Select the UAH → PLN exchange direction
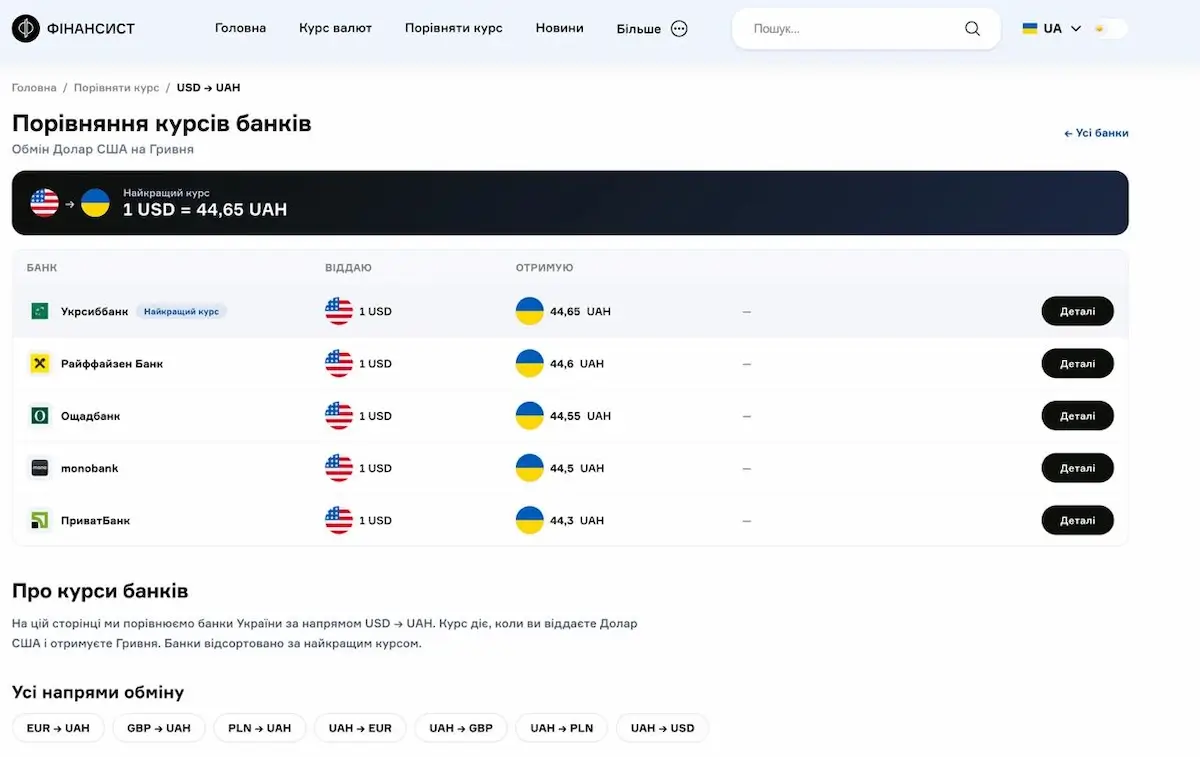The height and width of the screenshot is (757, 1200). tap(562, 728)
